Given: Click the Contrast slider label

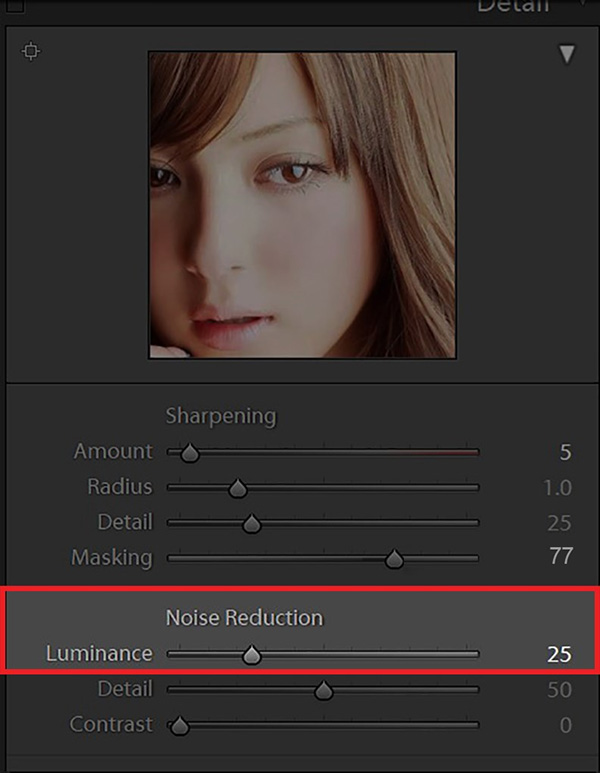Looking at the screenshot, I should click(111, 725).
